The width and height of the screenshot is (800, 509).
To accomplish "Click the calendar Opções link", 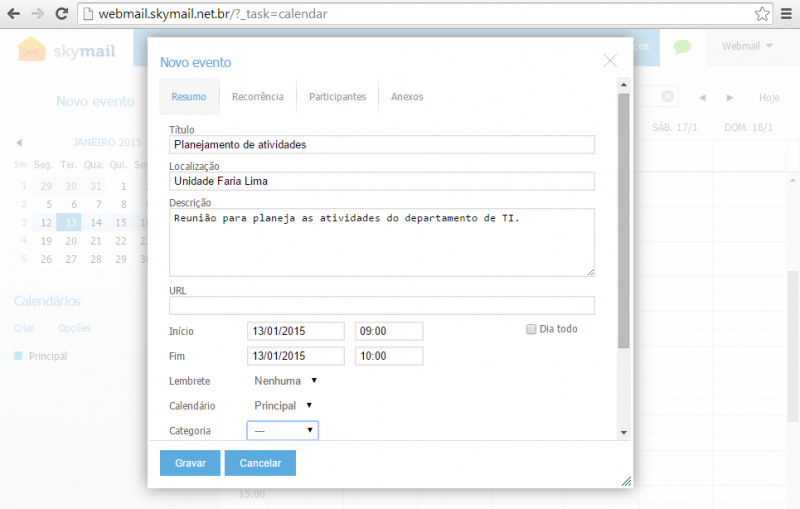I will [74, 328].
